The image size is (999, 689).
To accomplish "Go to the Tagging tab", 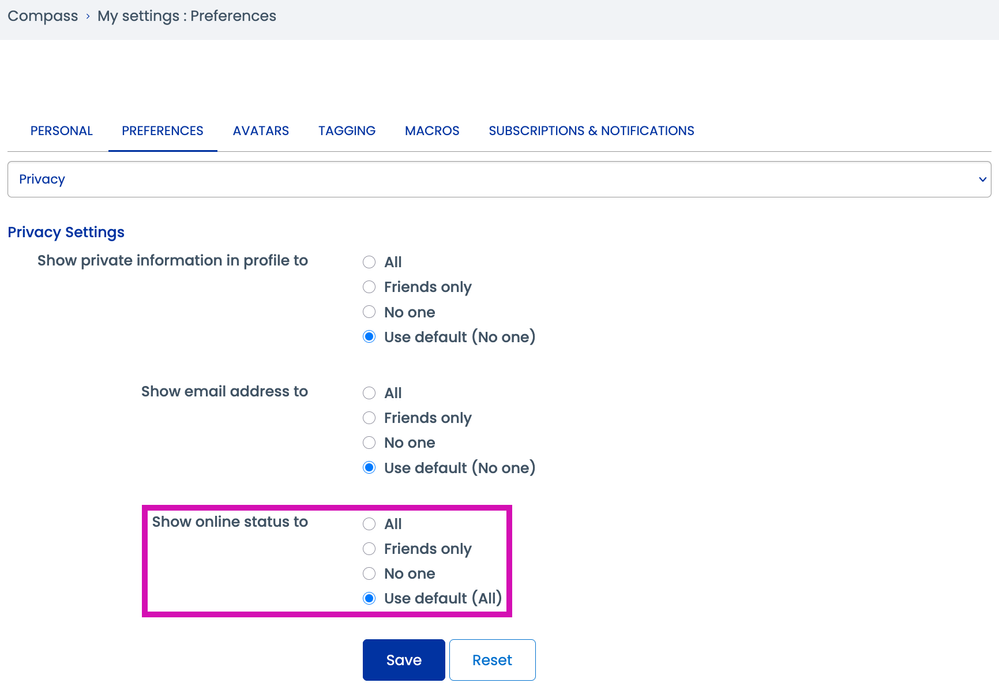I will [x=347, y=131].
